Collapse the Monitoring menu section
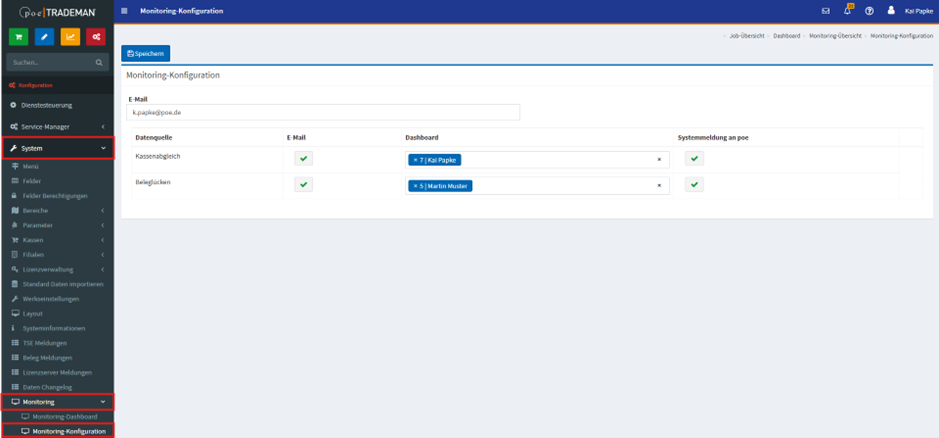 [x=57, y=401]
